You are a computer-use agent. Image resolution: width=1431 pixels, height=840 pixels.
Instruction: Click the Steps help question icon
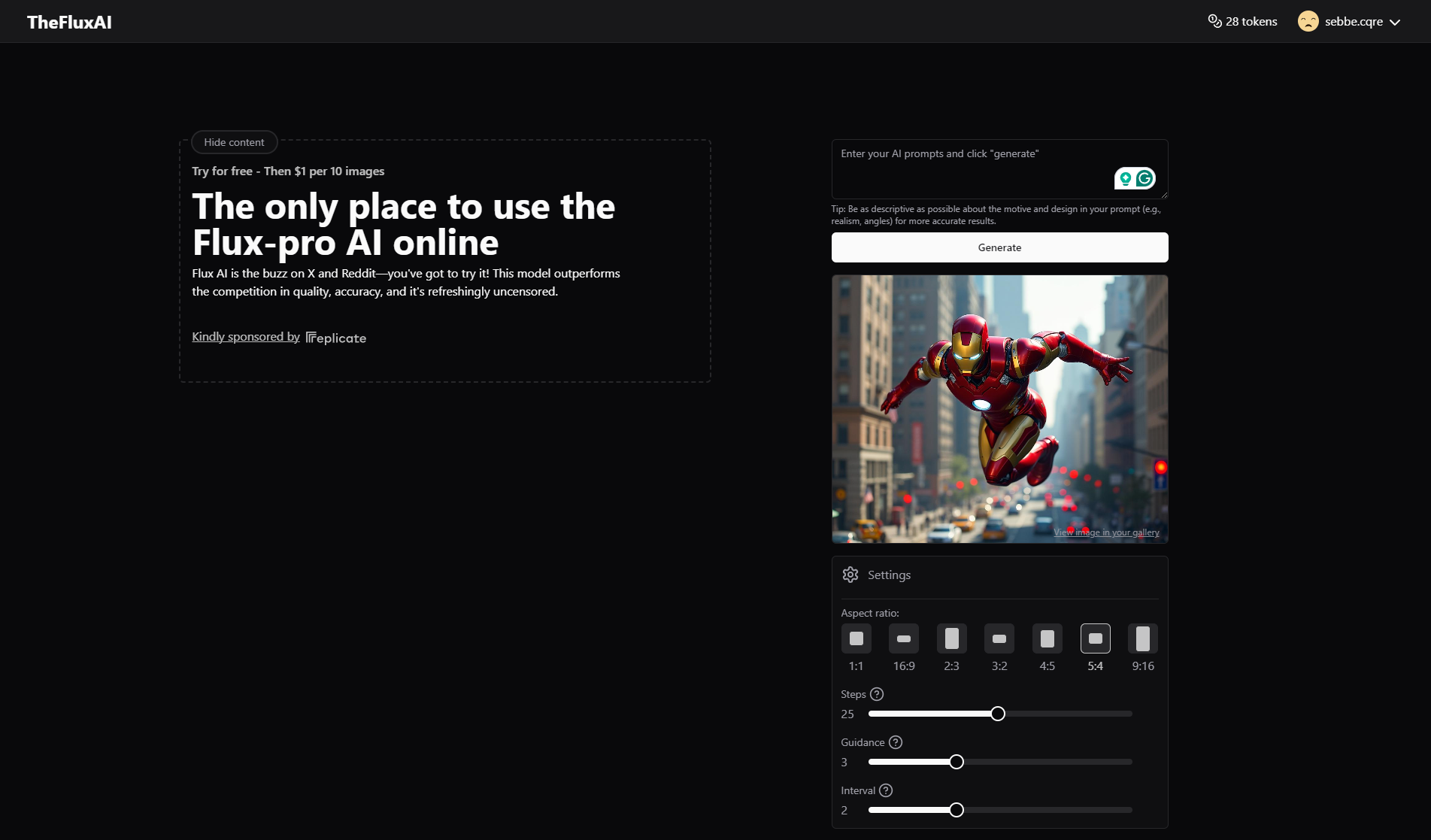(x=877, y=694)
